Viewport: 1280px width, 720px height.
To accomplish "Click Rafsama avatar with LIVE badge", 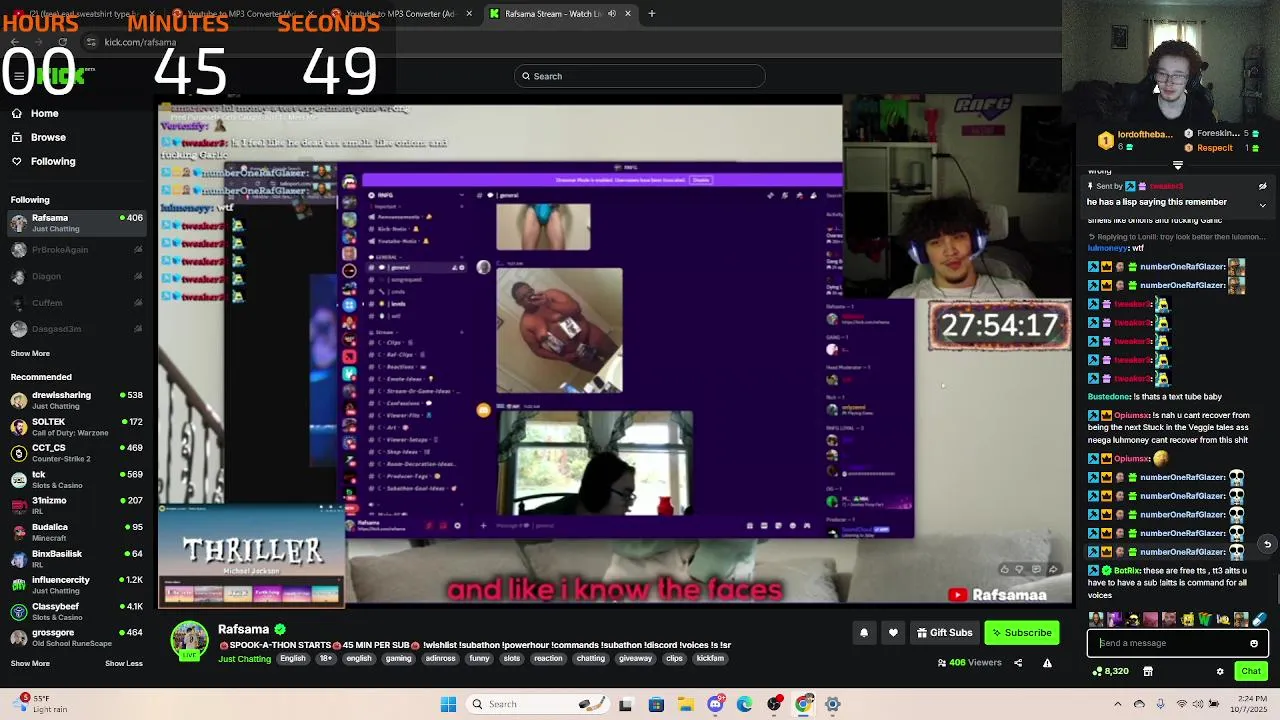I will [189, 641].
